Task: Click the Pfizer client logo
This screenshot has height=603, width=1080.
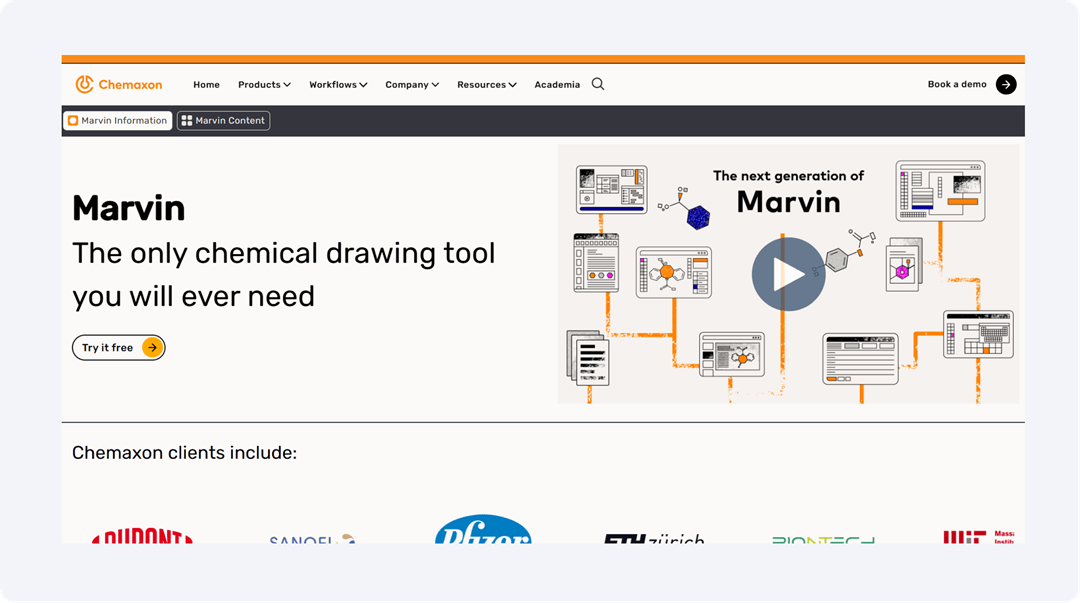Action: [483, 529]
